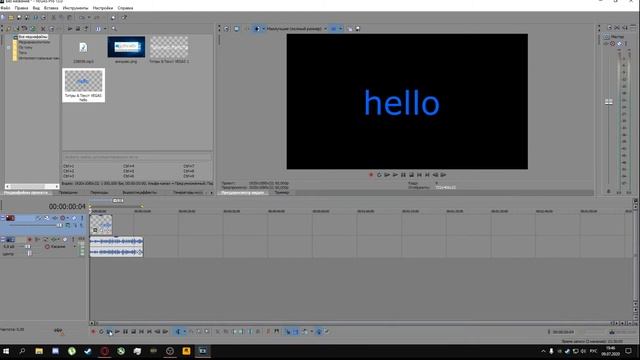Image resolution: width=640 pixels, height=360 pixels.
Task: Start media preview in Project Media toolbar
Action: (x=70, y=29)
